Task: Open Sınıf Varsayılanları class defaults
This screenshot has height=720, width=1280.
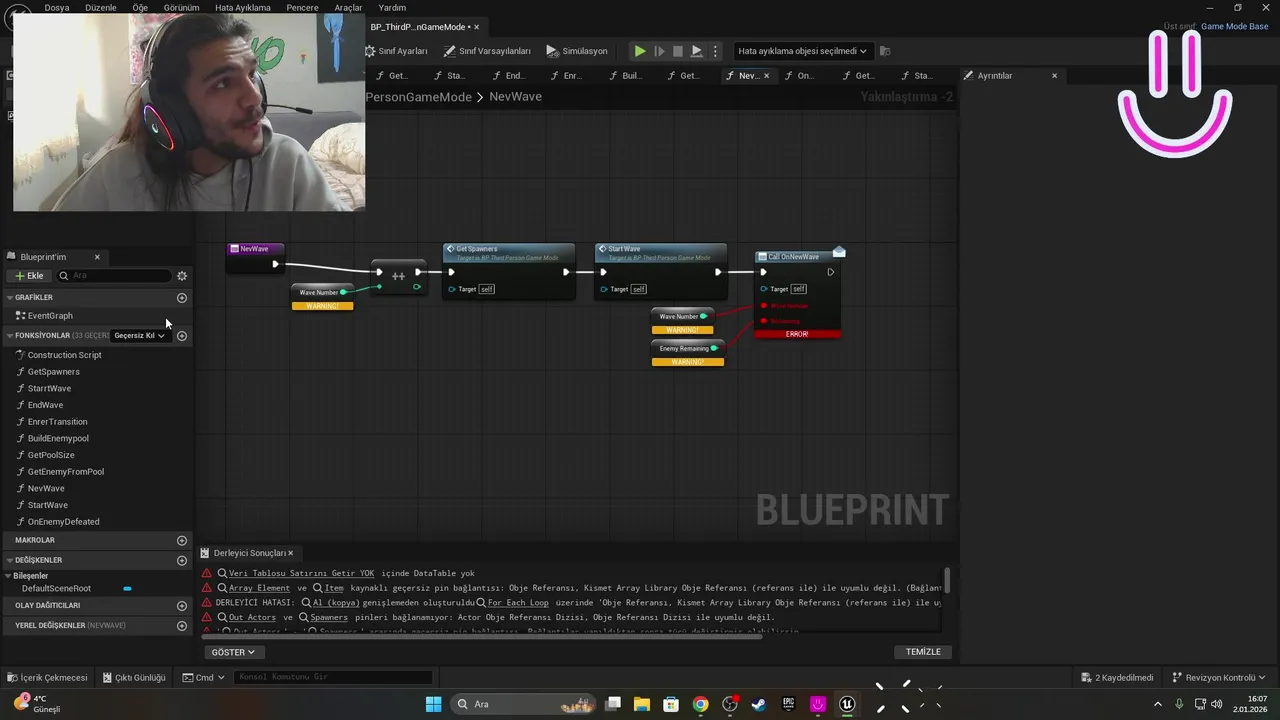Action: click(487, 51)
